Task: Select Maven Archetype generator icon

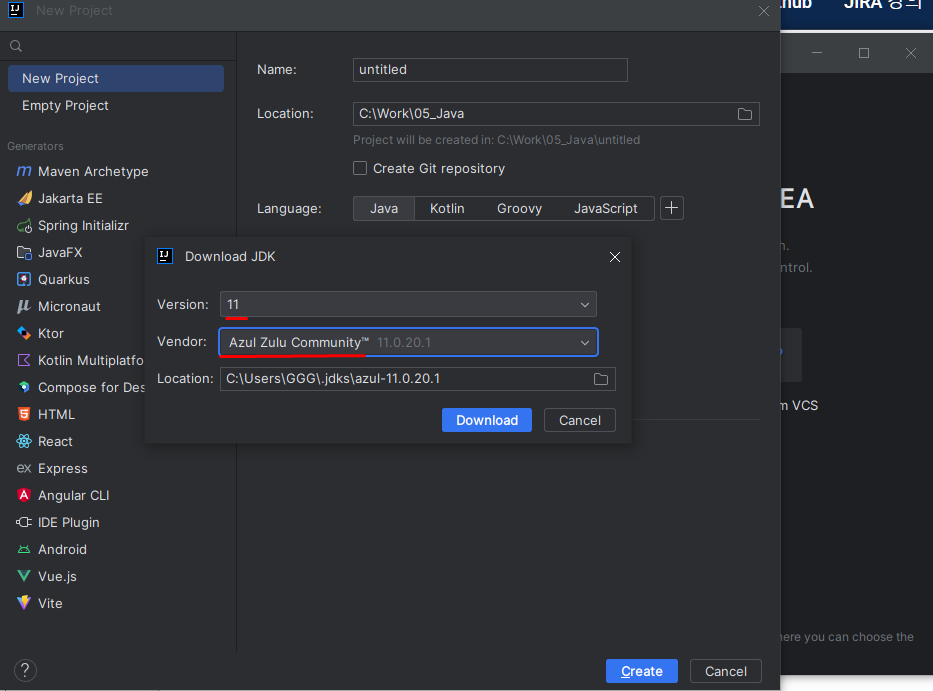Action: click(x=24, y=171)
